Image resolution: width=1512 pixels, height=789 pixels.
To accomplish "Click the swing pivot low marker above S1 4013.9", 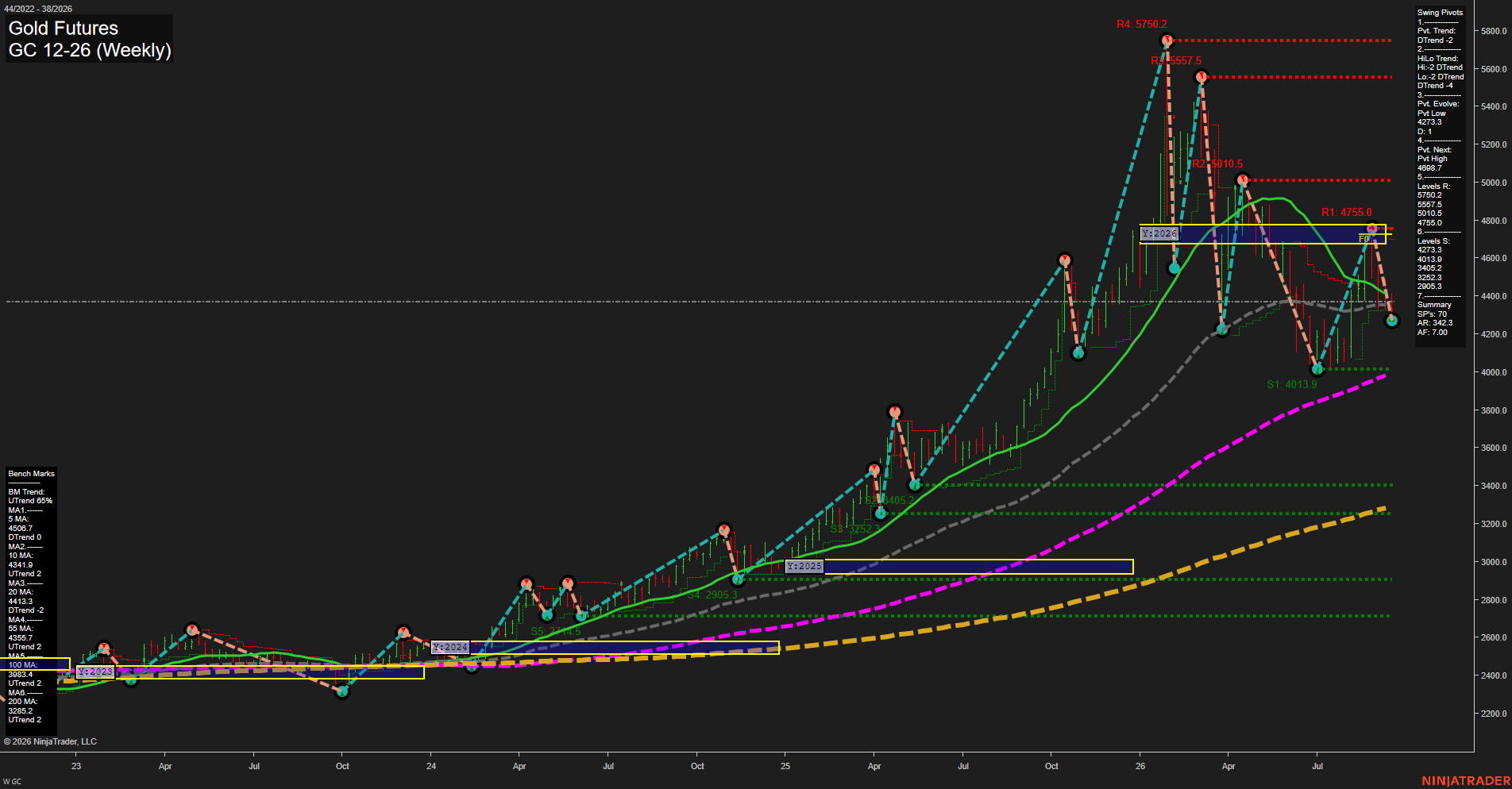I will [x=1317, y=369].
